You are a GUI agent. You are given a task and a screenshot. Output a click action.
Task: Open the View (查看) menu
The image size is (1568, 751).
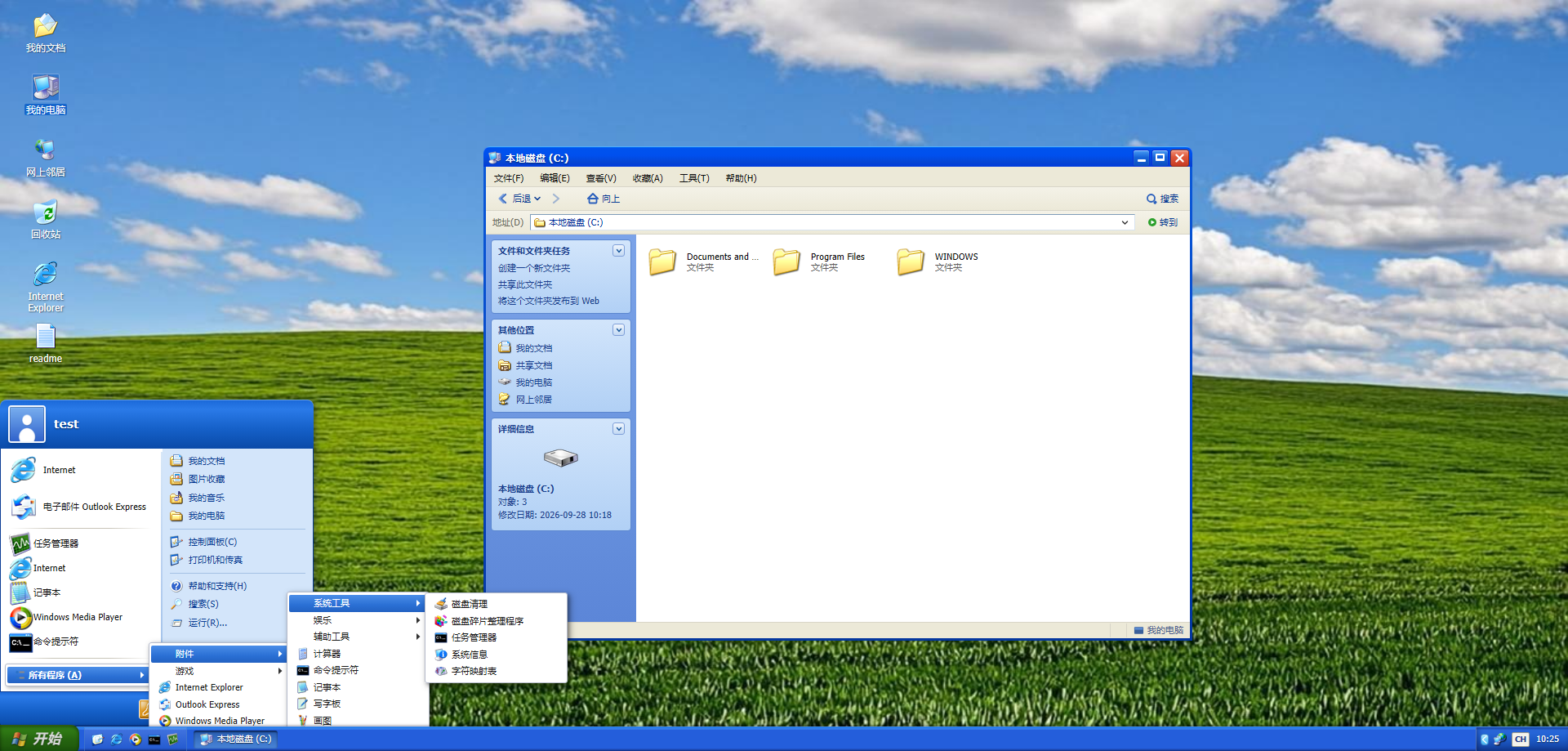point(601,178)
